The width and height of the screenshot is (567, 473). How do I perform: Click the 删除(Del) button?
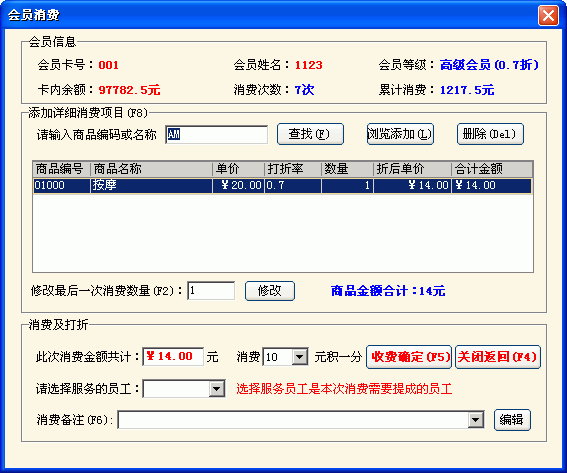pos(490,134)
